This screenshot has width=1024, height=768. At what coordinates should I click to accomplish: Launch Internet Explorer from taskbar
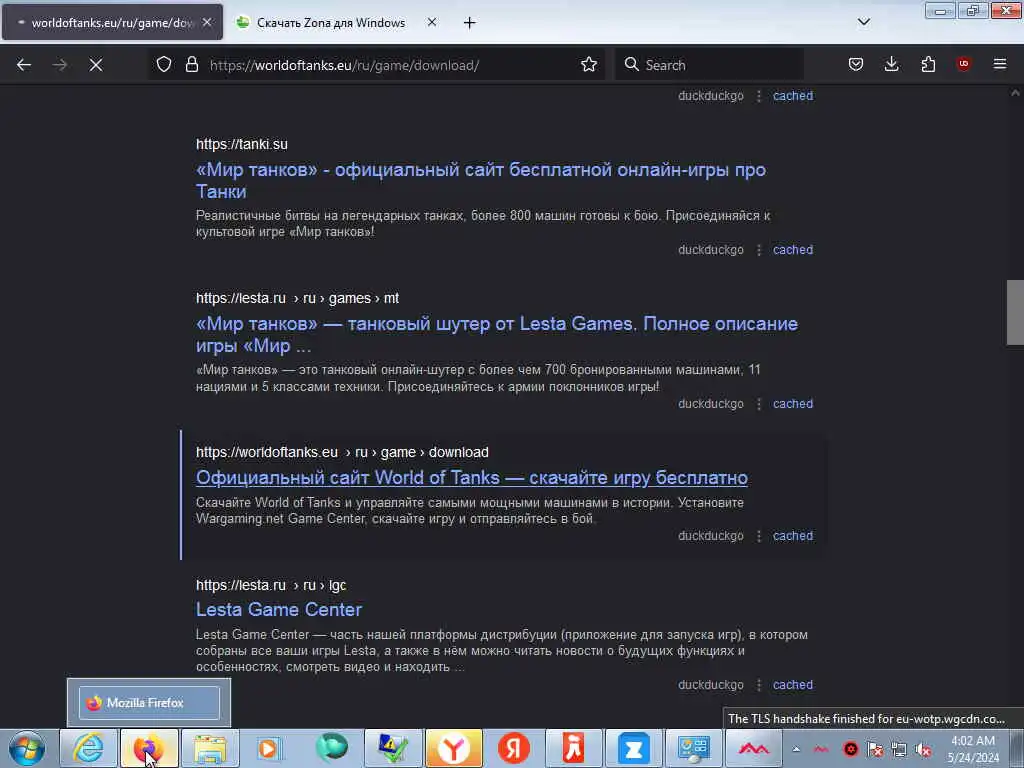coord(88,748)
